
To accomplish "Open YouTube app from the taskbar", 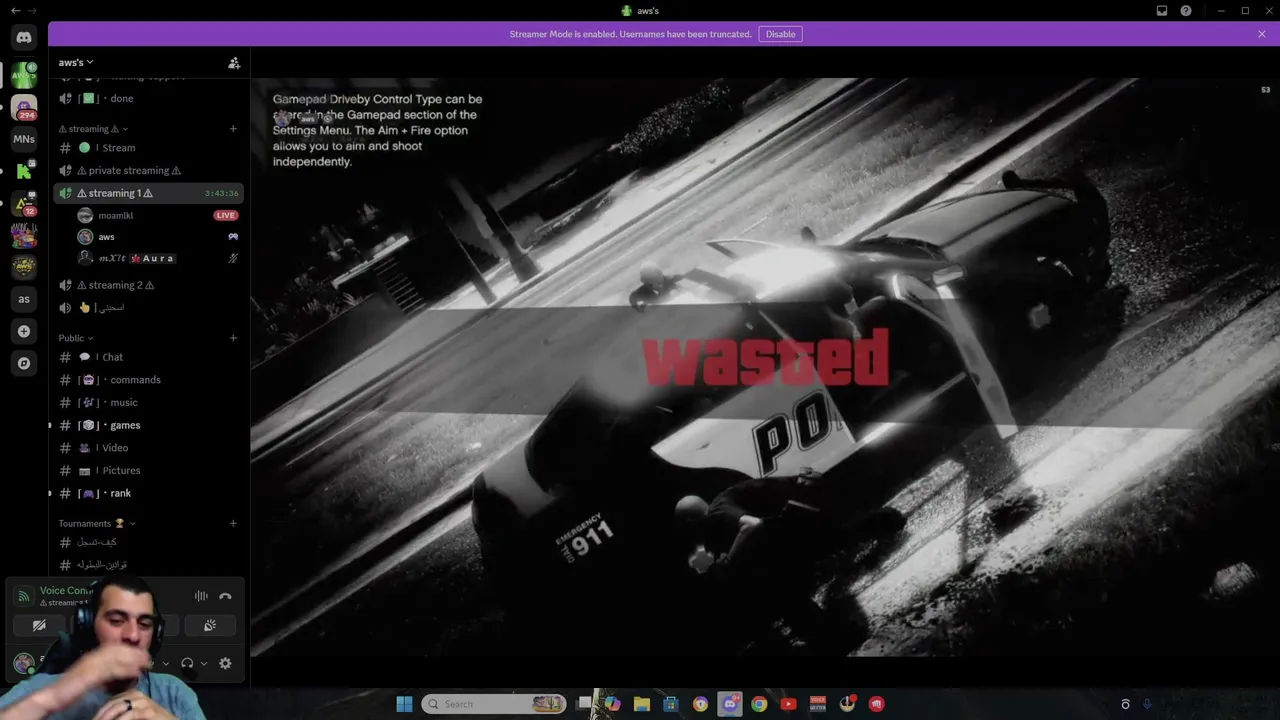I will click(x=788, y=704).
